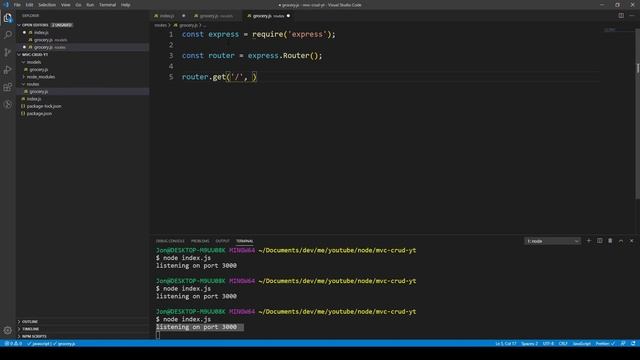Open the Explorer view in activity bar
Viewport: 640px width, 360px height.
click(8, 18)
